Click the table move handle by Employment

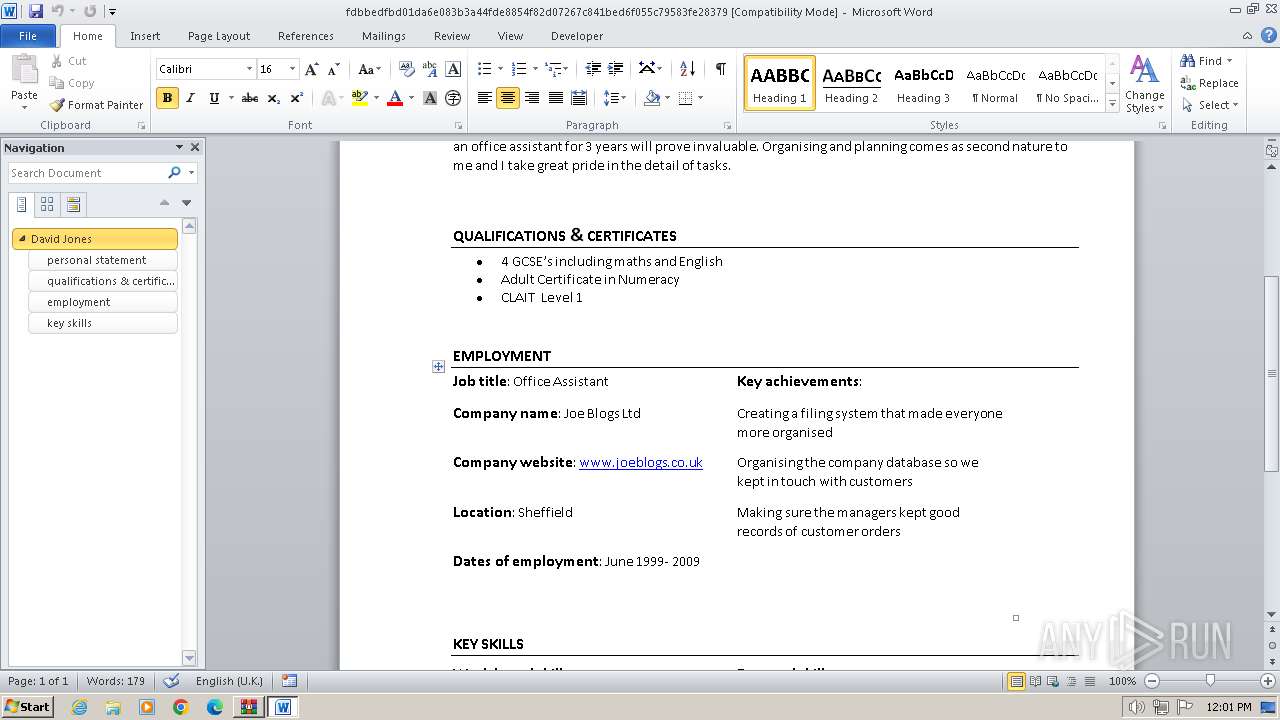(x=438, y=367)
